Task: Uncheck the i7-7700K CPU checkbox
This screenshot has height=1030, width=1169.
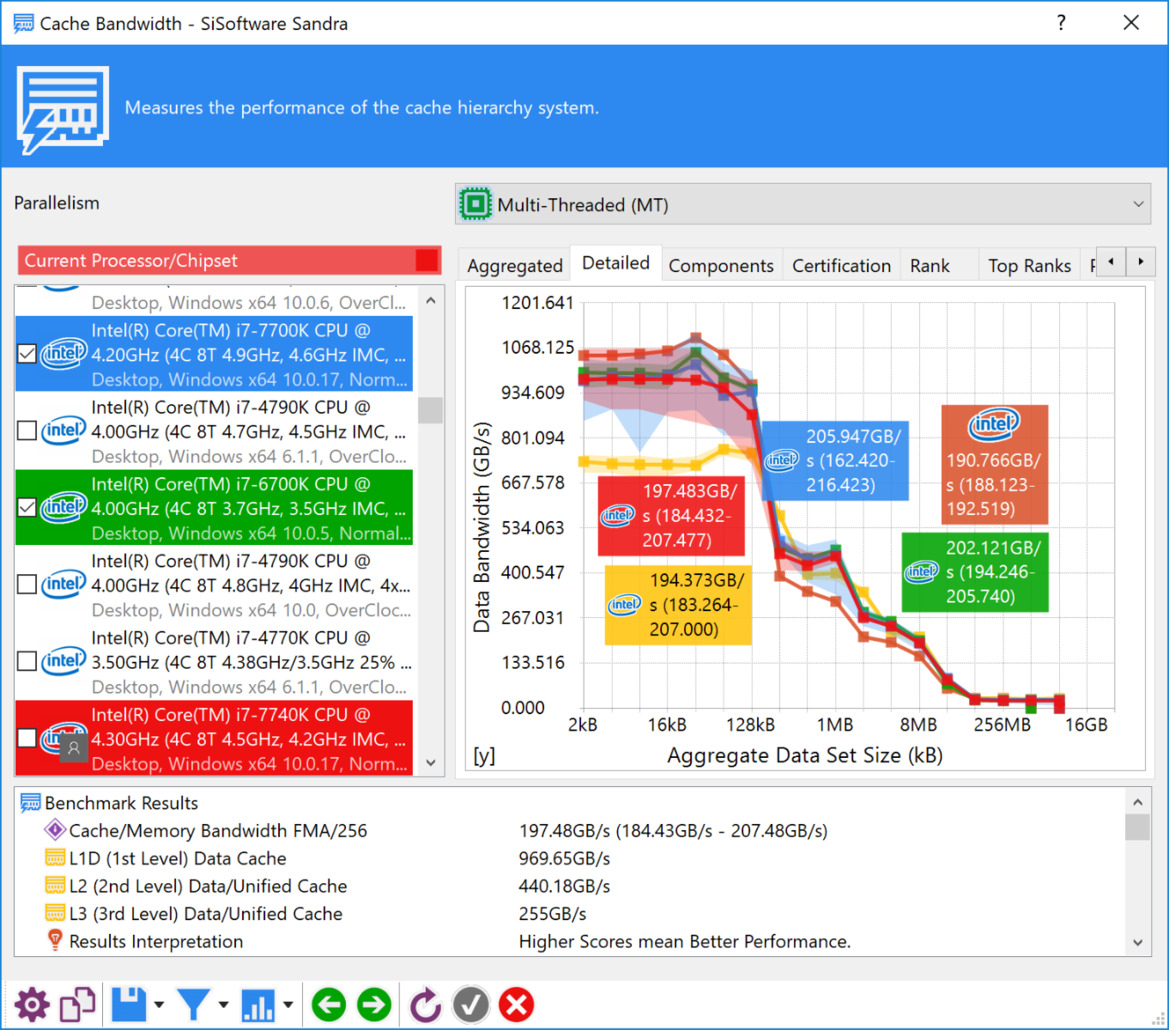Action: coord(27,353)
